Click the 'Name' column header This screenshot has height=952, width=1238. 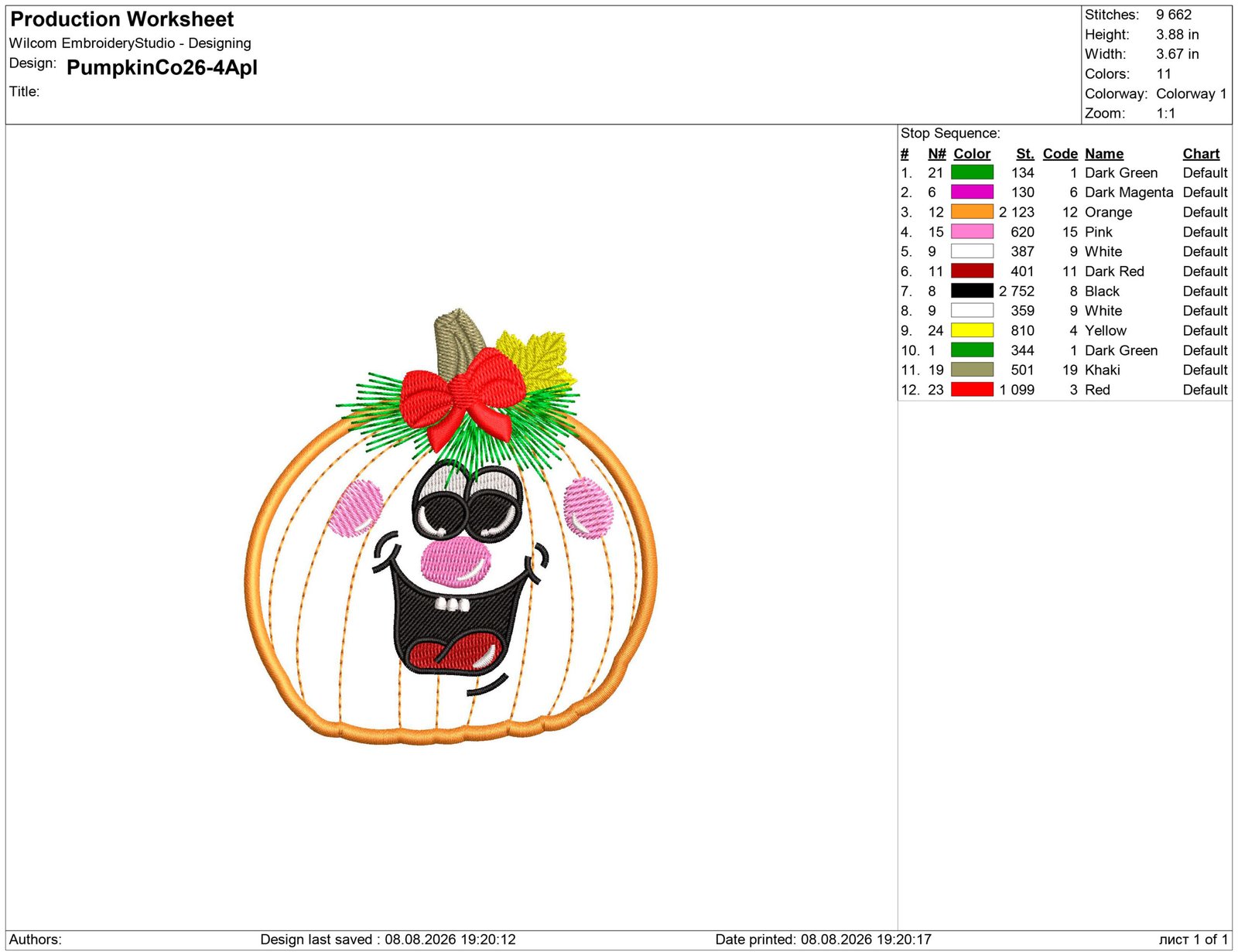coord(1104,154)
